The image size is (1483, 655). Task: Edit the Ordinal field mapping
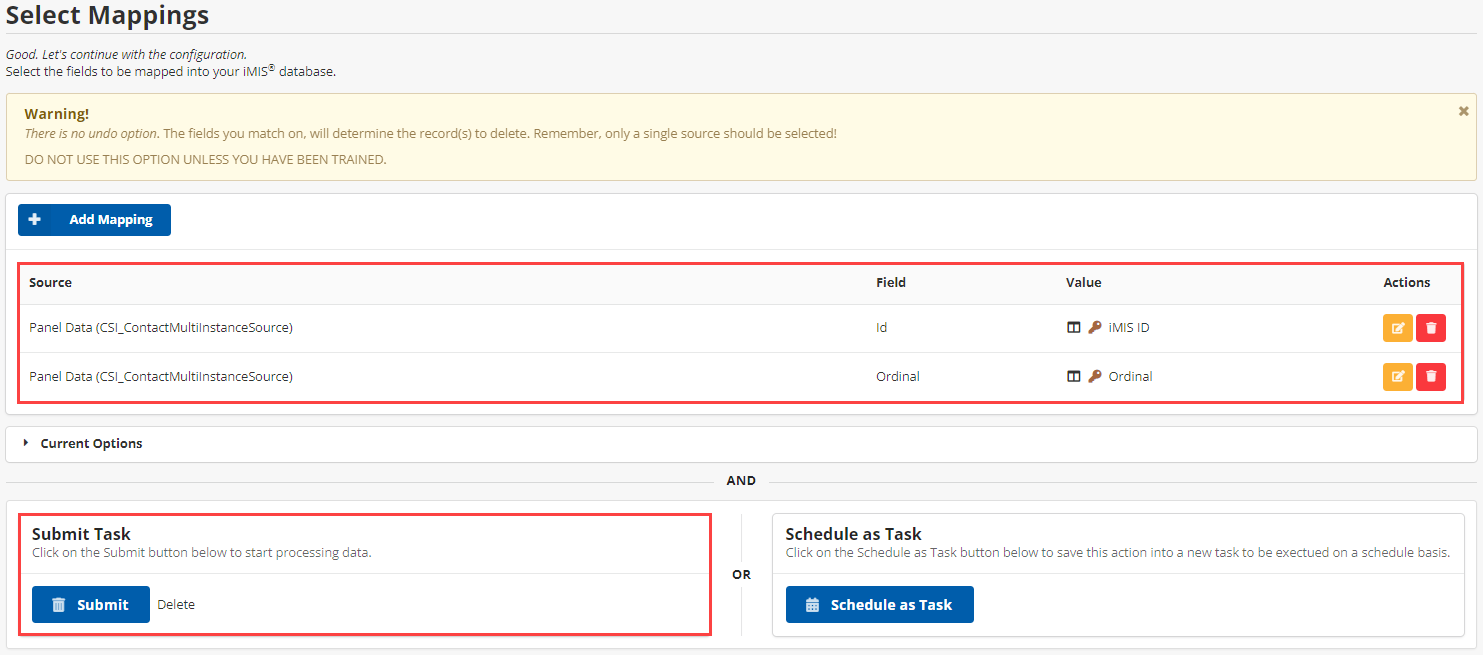[x=1397, y=377]
